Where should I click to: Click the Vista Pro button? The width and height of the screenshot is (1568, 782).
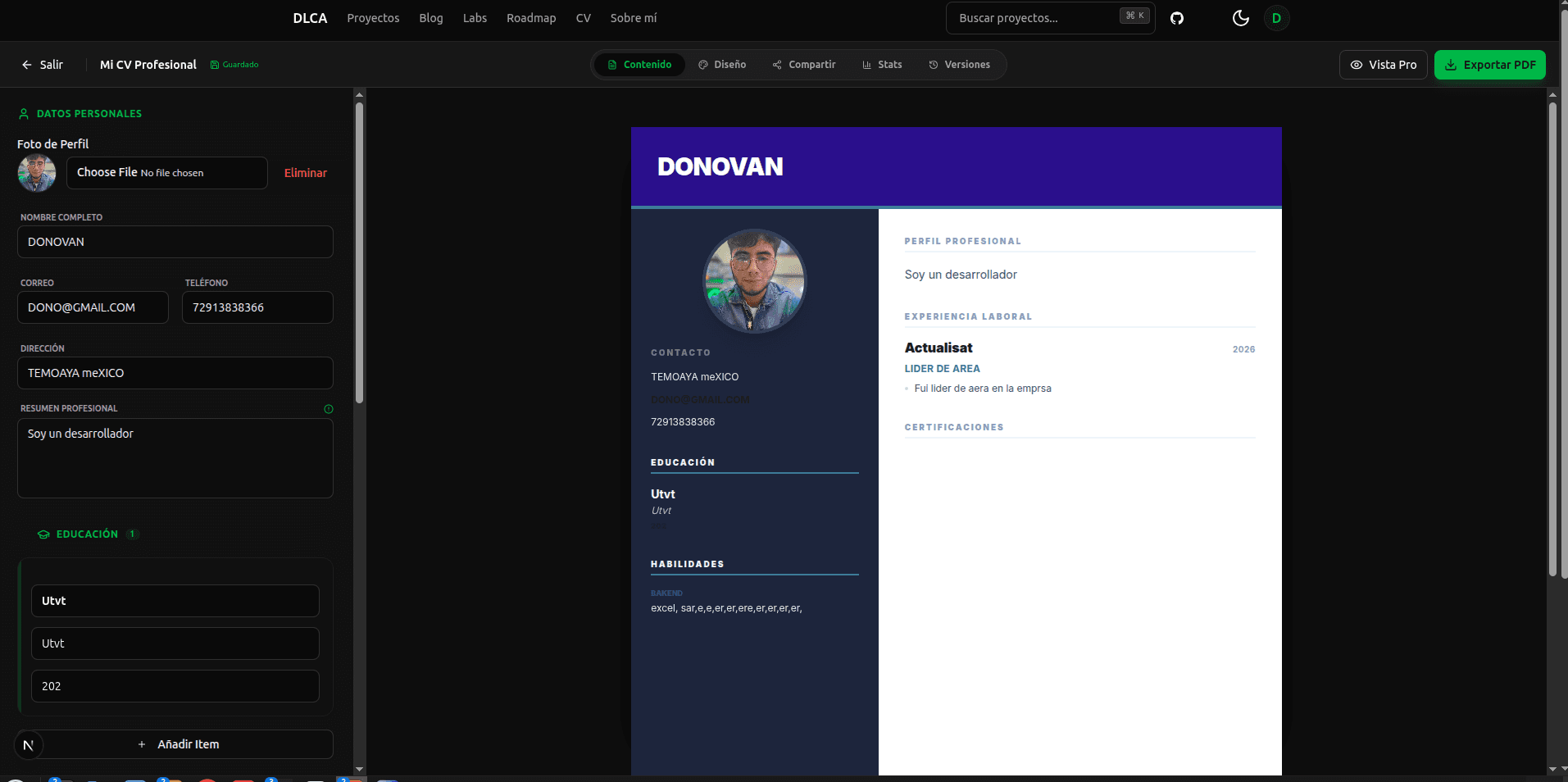click(x=1384, y=65)
